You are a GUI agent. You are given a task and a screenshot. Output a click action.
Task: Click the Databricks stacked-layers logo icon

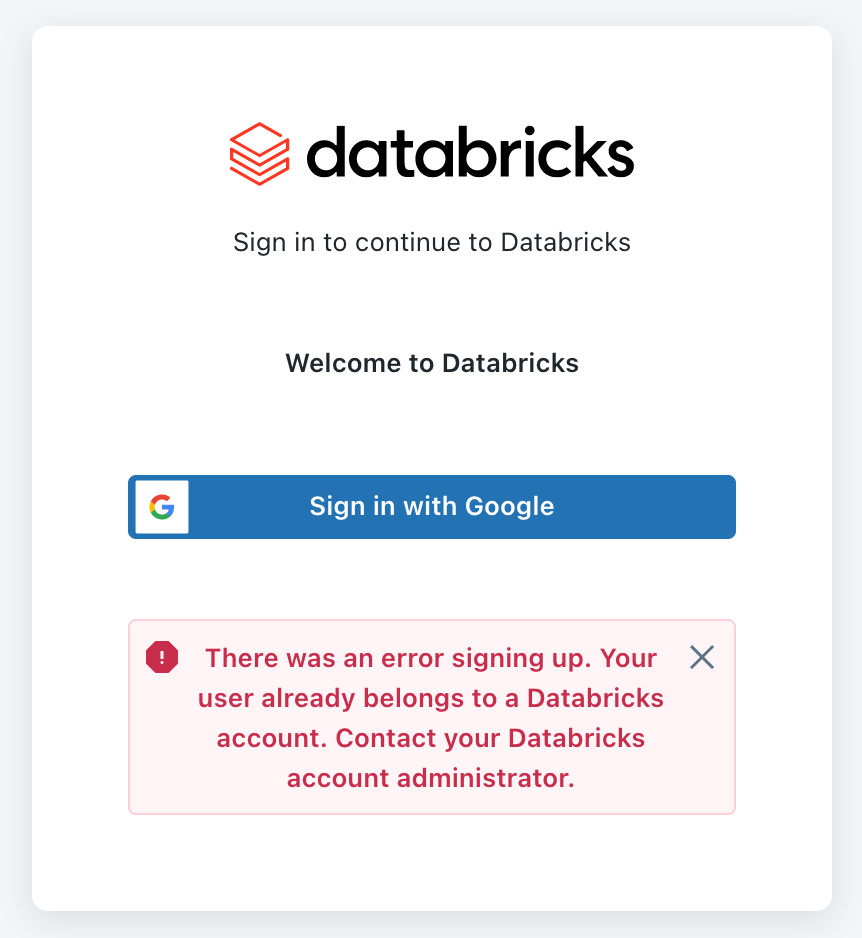click(x=259, y=154)
